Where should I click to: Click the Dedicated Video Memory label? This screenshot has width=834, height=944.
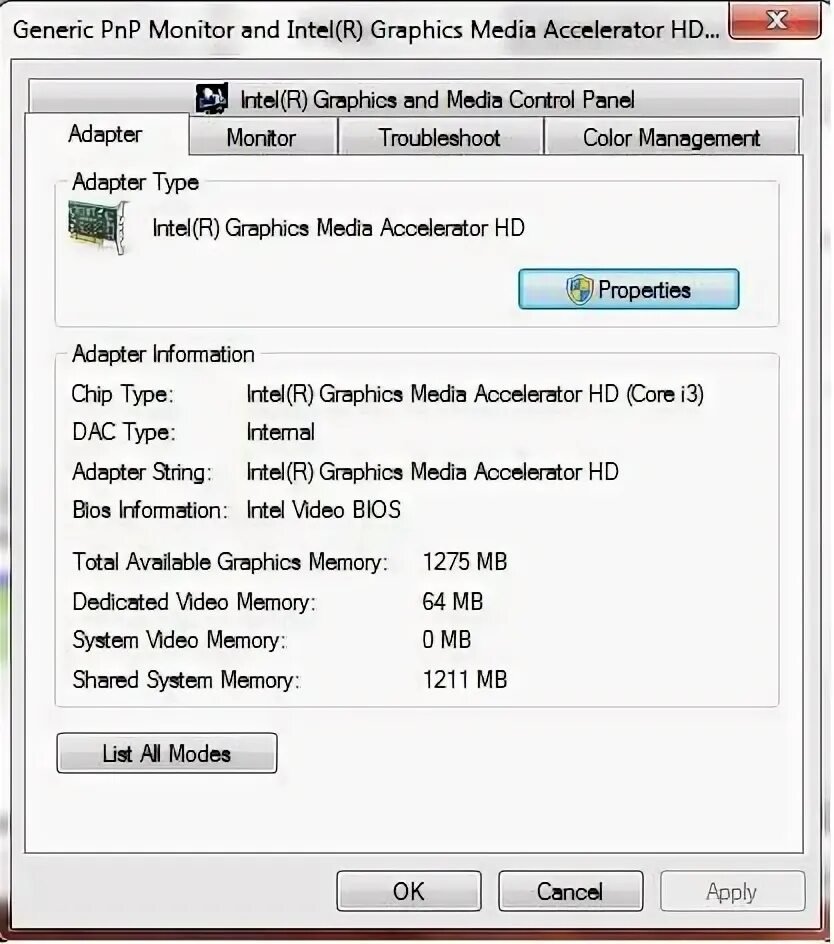194,601
